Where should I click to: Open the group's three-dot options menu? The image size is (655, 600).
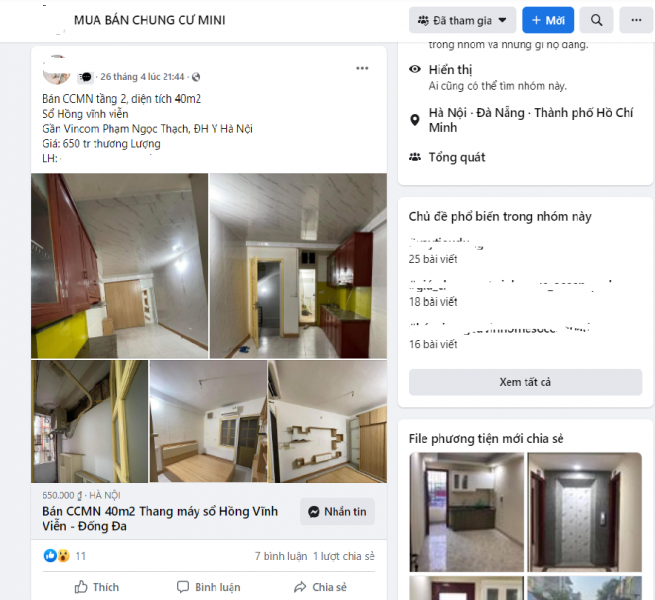pyautogui.click(x=636, y=20)
